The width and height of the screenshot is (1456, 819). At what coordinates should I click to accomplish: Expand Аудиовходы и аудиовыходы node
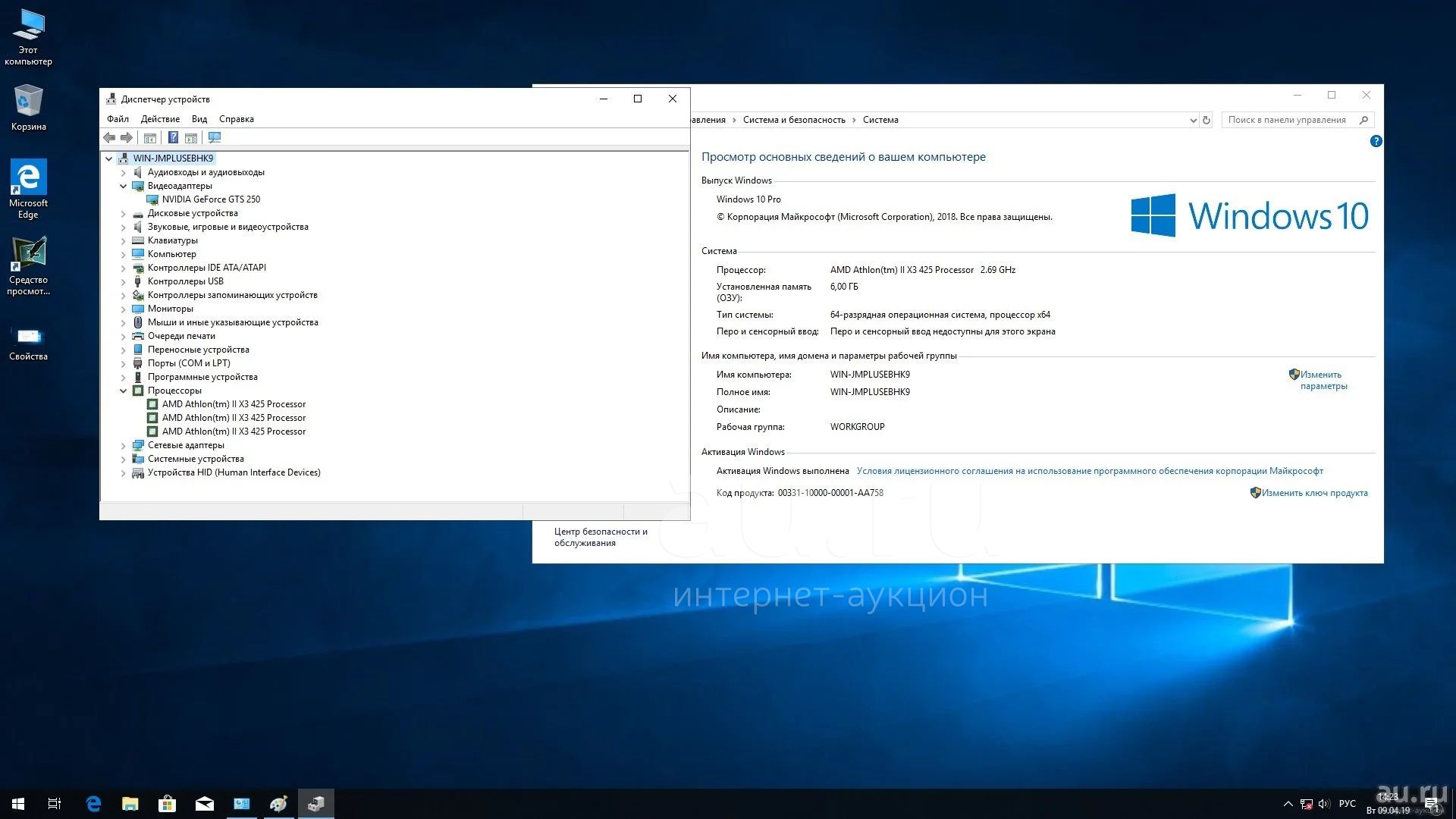124,173
